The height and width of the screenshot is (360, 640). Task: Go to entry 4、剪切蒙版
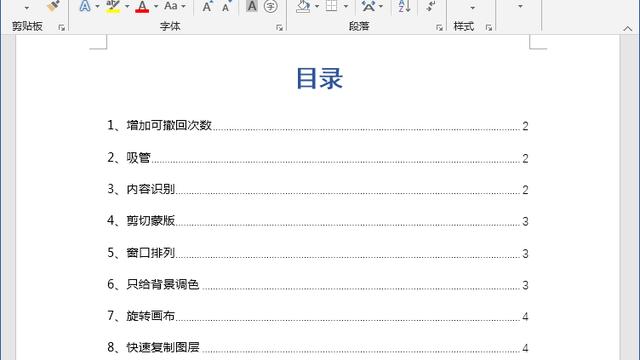pos(141,221)
